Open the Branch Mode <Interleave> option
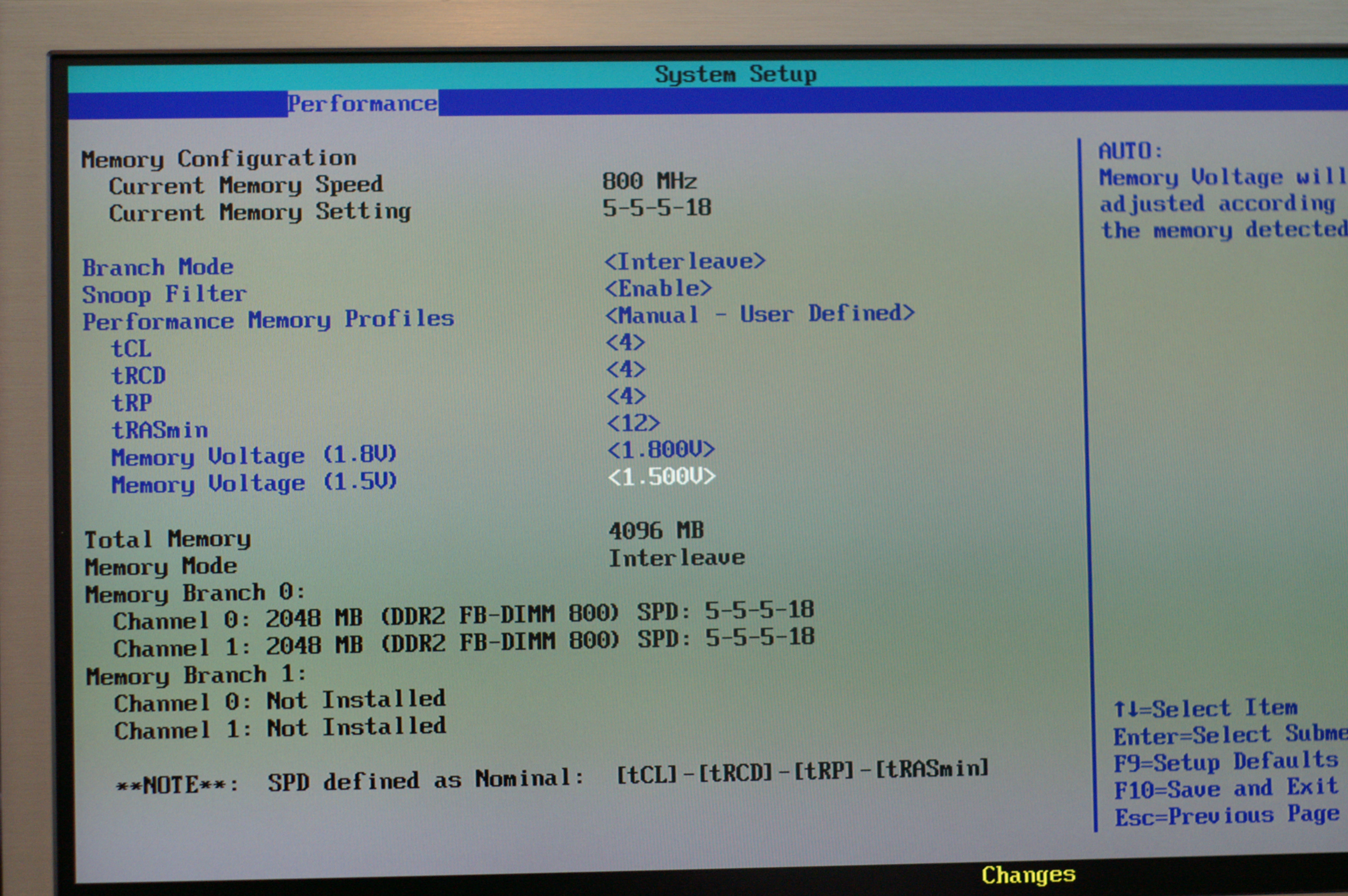The height and width of the screenshot is (896, 1348). (x=685, y=261)
